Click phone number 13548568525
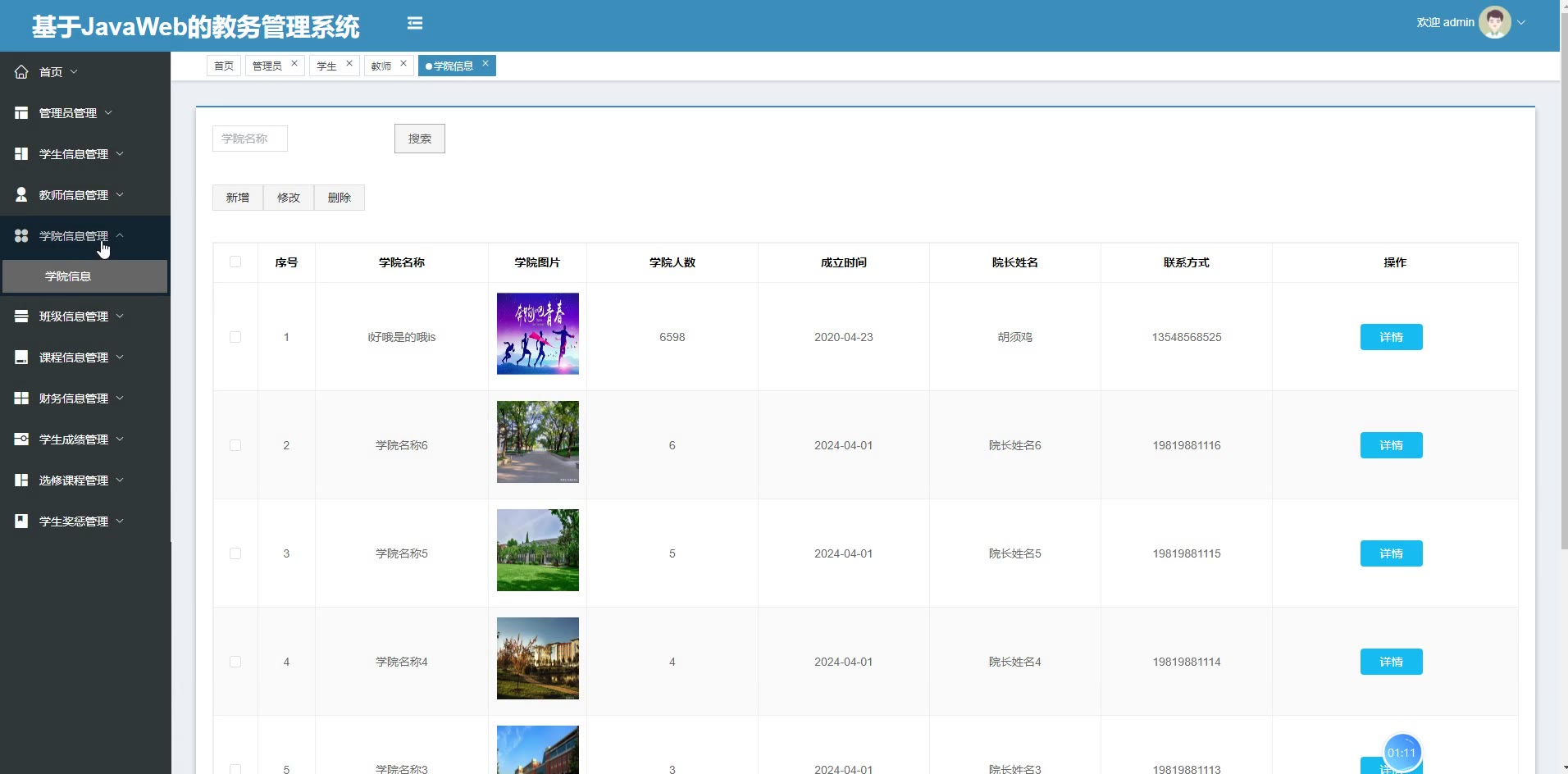Screen dimensions: 1568x774 point(1187,337)
